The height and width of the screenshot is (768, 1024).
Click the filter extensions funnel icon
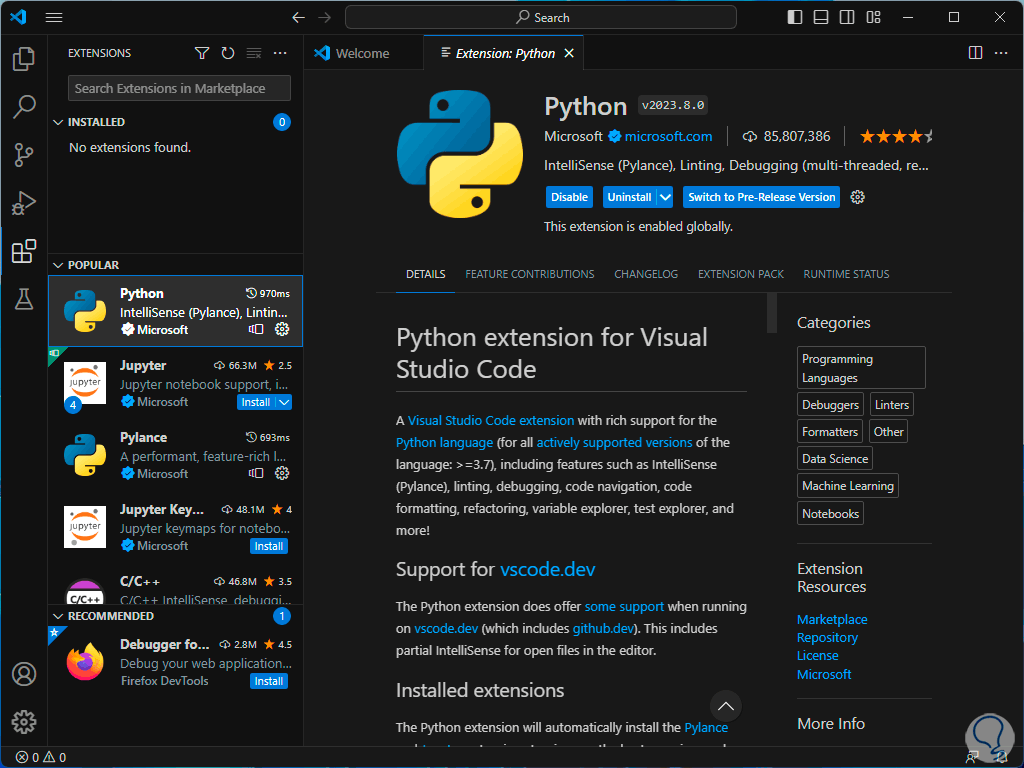tap(202, 53)
